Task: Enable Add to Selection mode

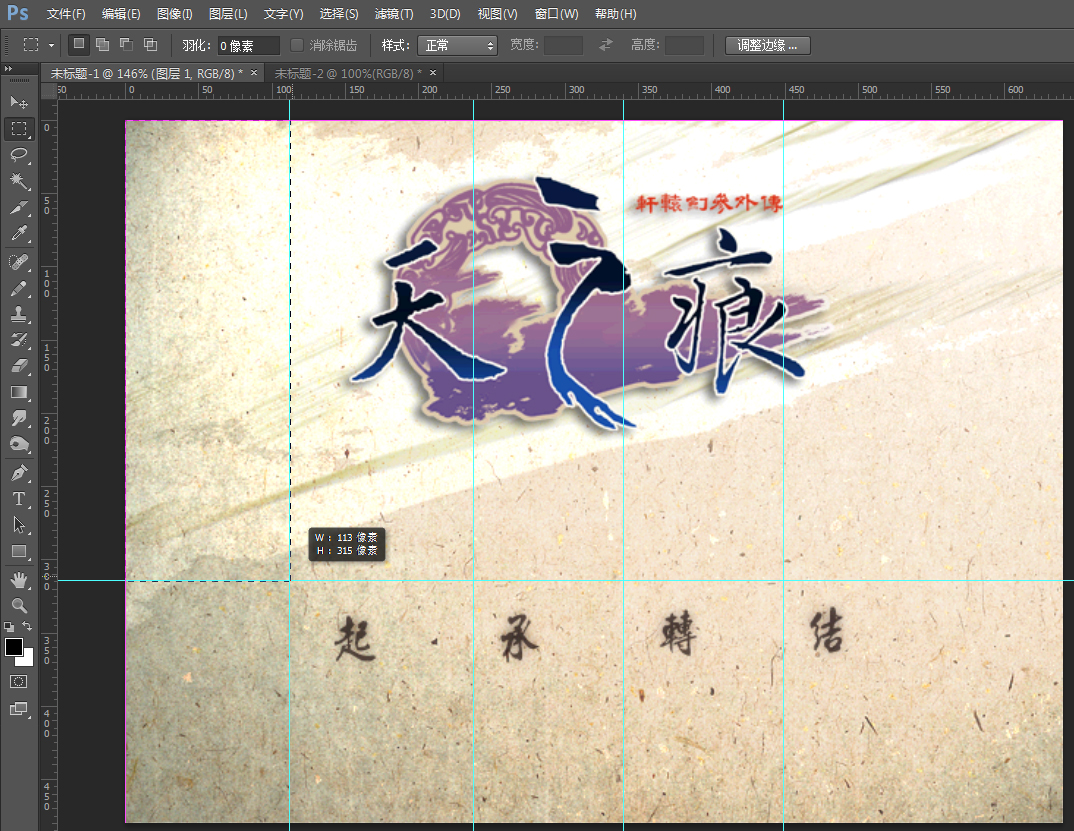Action: click(103, 45)
